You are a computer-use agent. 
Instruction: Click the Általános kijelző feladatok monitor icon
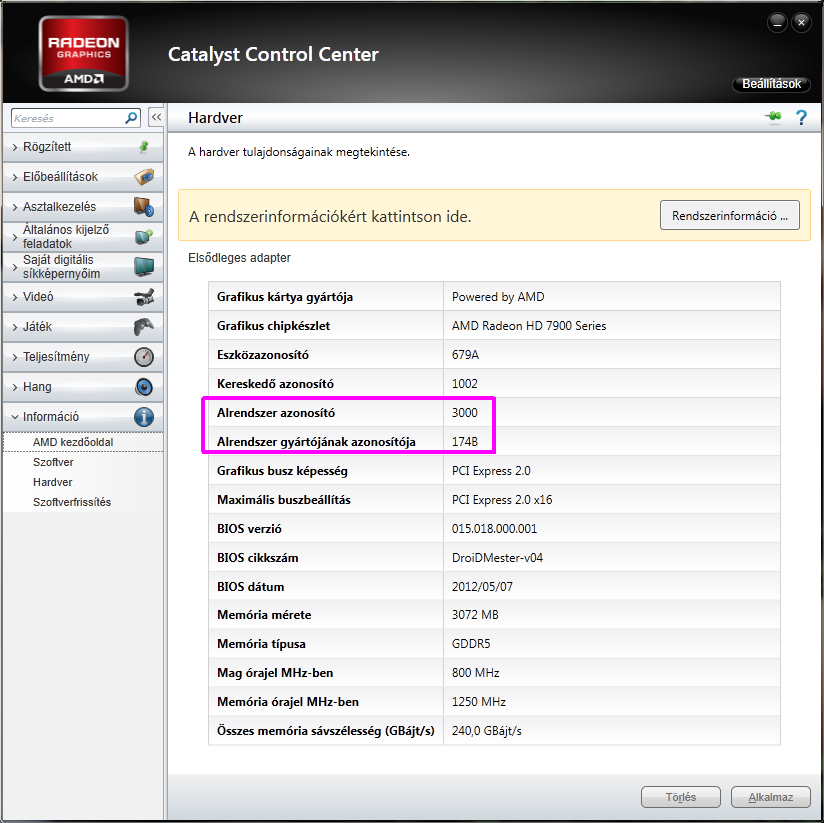(143, 236)
